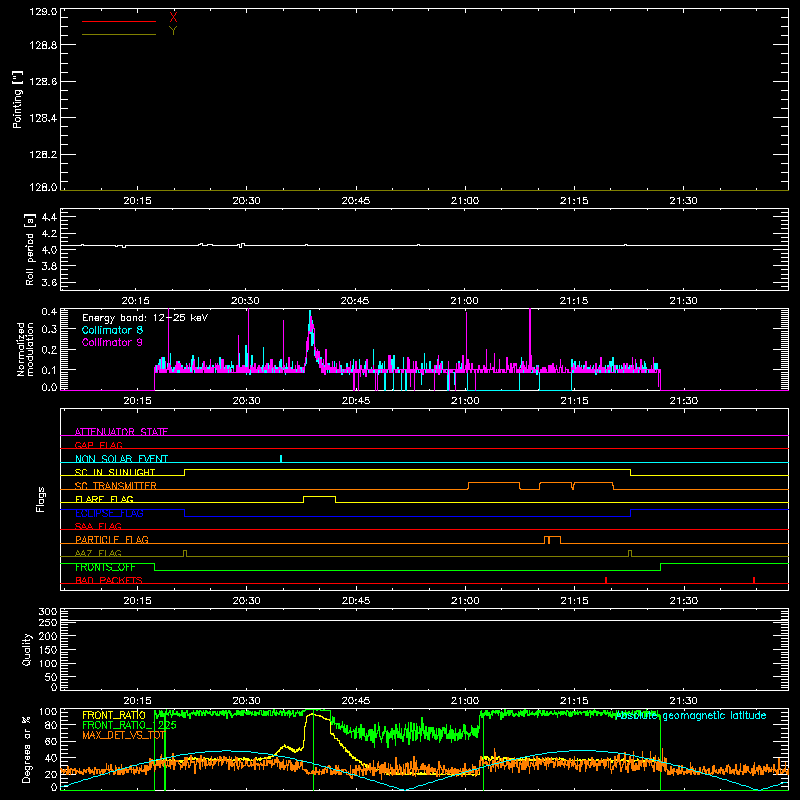Click the NON_SOLAR_EVENT flag label
The height and width of the screenshot is (800, 800).
pos(121,459)
